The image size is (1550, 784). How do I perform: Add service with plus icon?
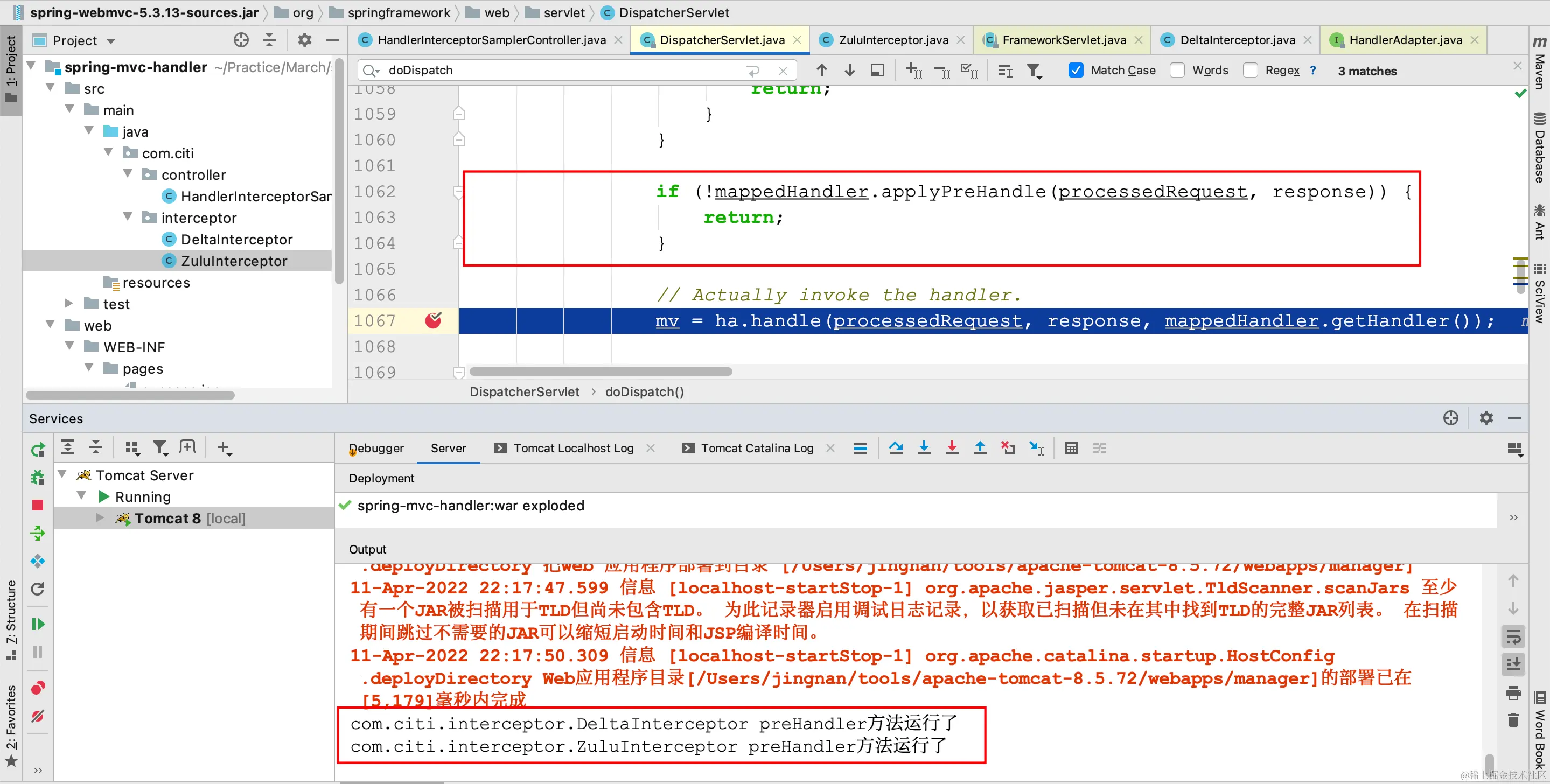coord(224,447)
